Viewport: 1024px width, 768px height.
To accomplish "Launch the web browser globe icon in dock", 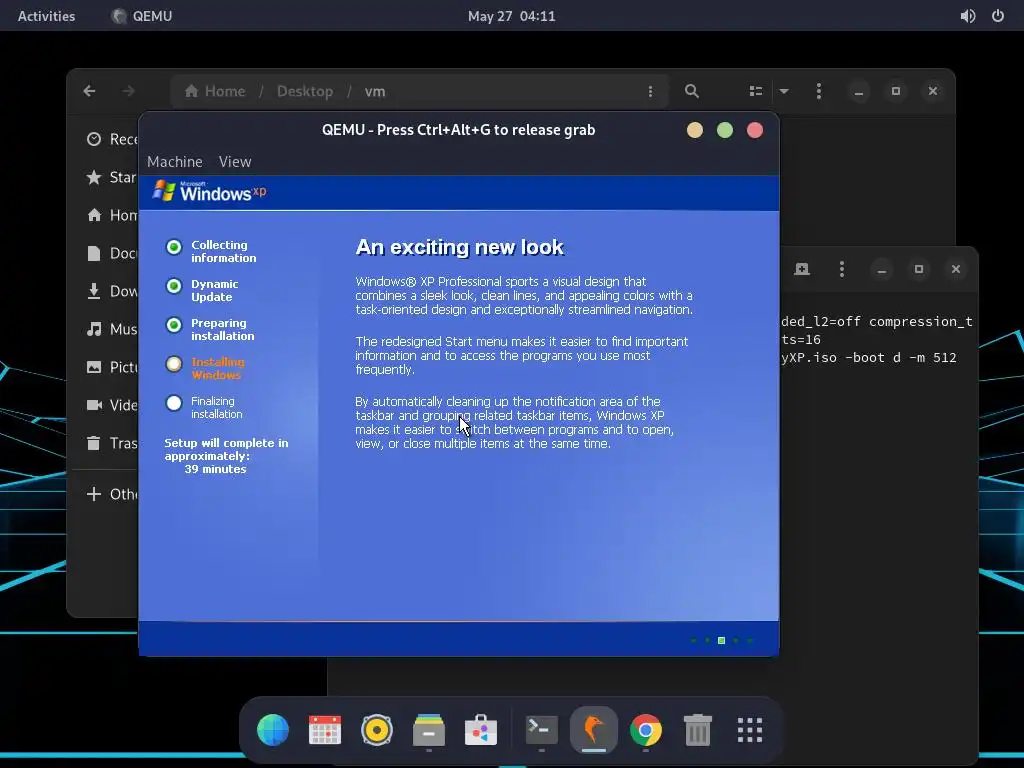I will click(273, 730).
